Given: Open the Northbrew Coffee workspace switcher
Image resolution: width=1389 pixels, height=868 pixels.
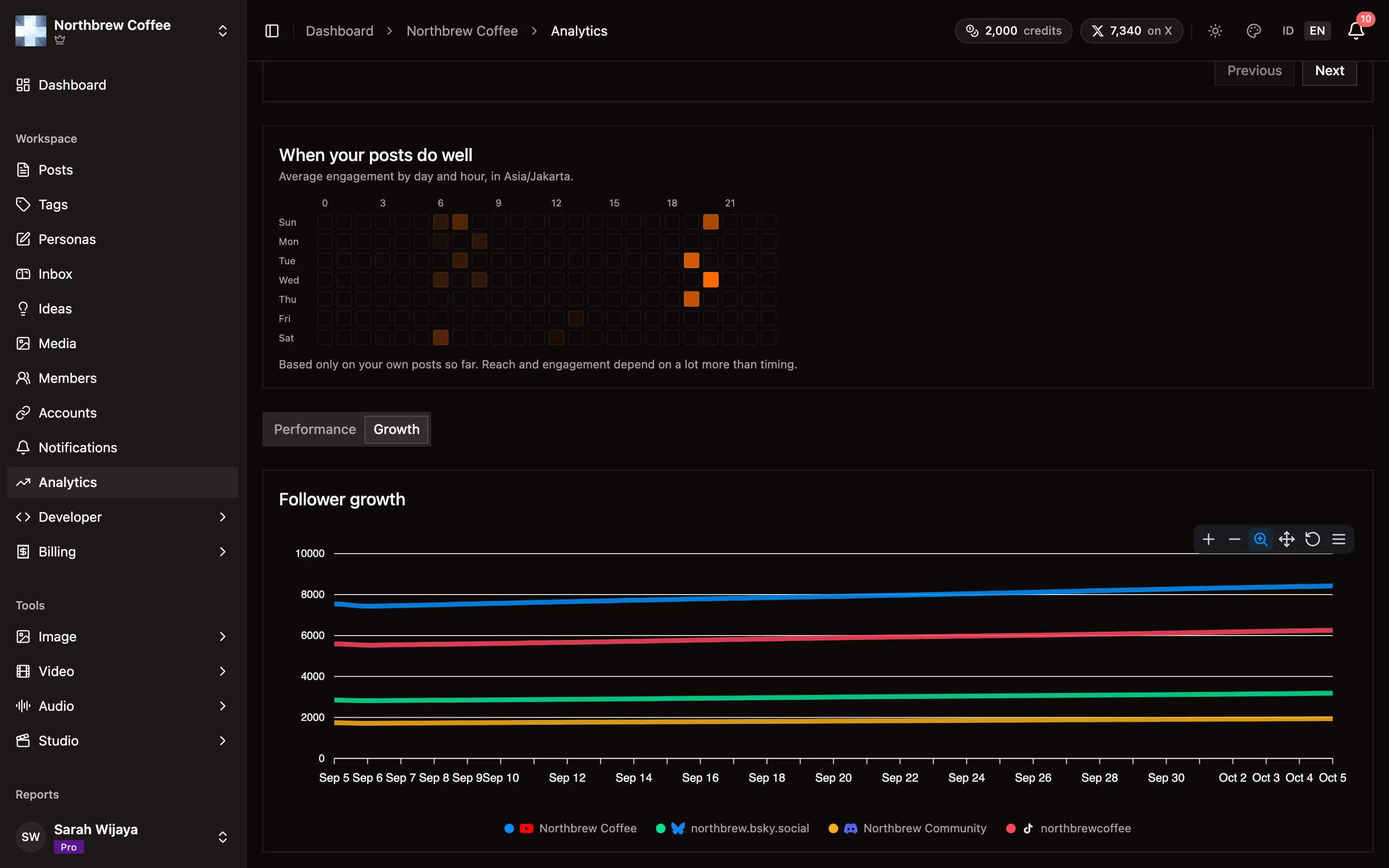Looking at the screenshot, I should (123, 31).
